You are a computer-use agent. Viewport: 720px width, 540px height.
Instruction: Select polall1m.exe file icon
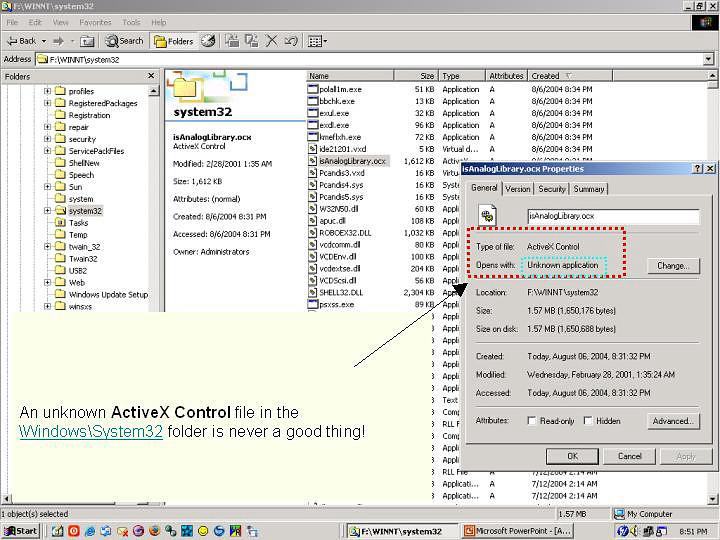tap(313, 89)
